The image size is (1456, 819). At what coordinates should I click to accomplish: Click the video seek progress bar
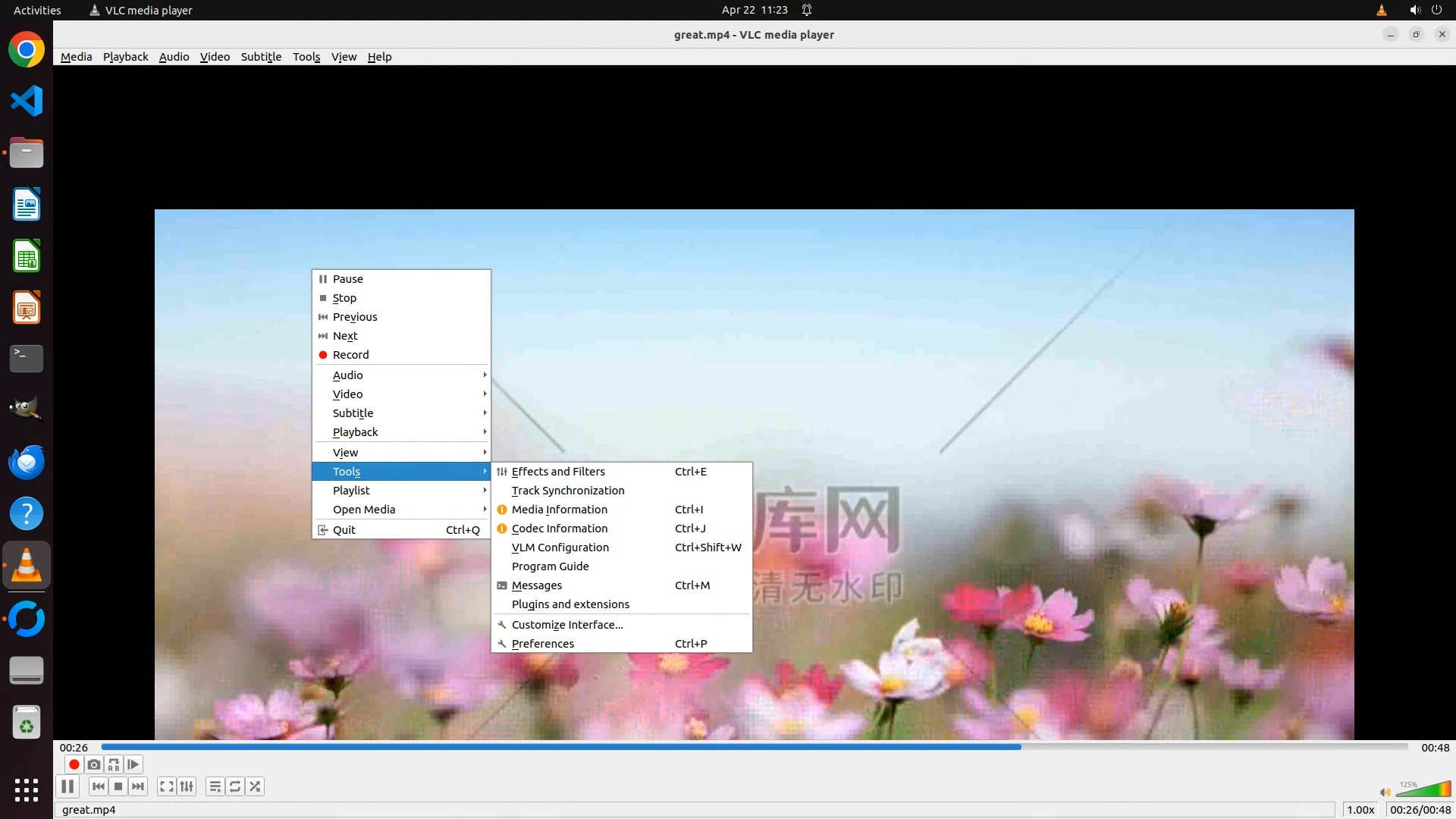click(755, 747)
